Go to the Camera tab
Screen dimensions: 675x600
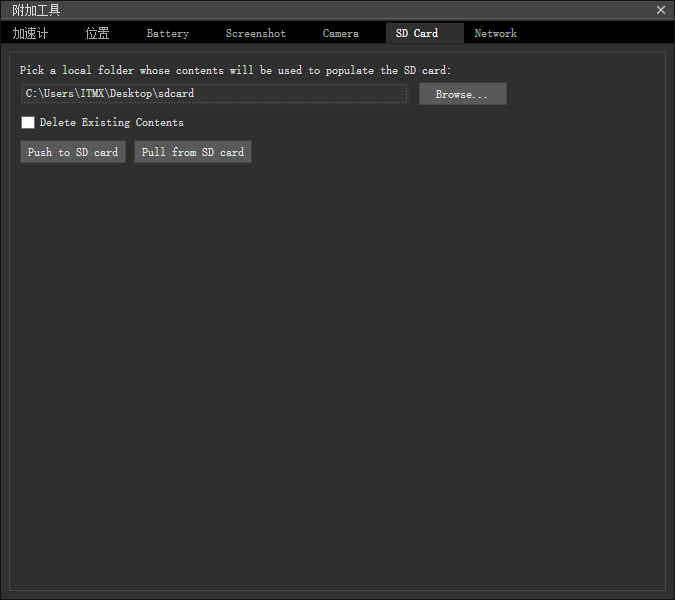point(340,33)
